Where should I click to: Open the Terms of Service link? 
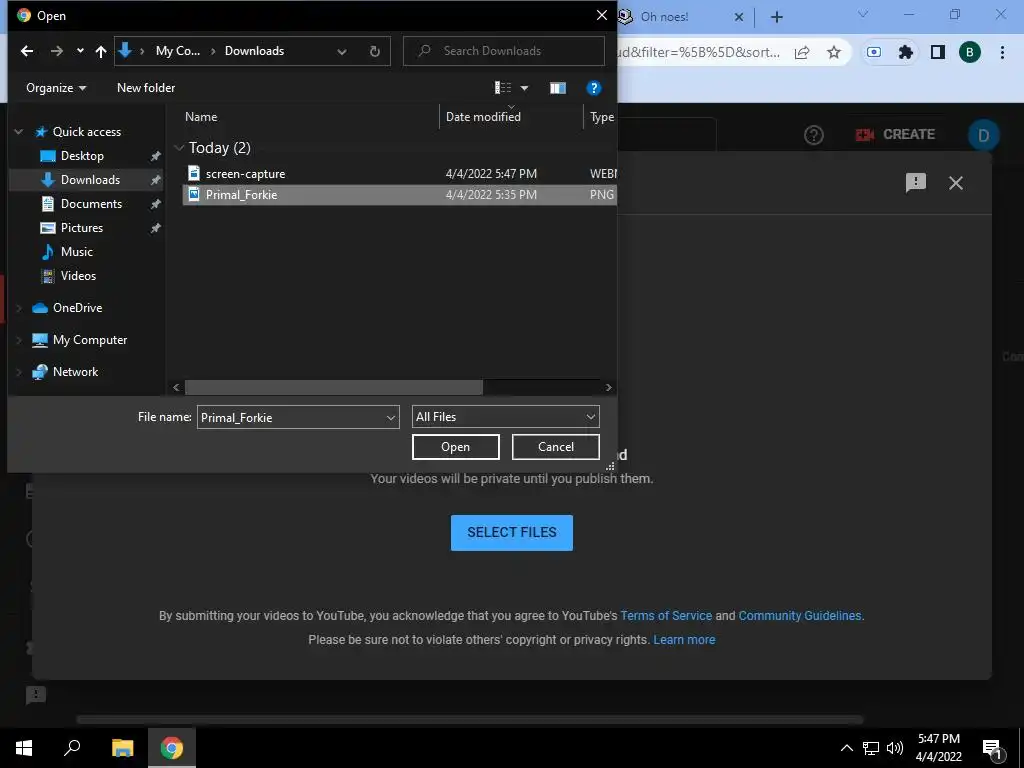(666, 616)
